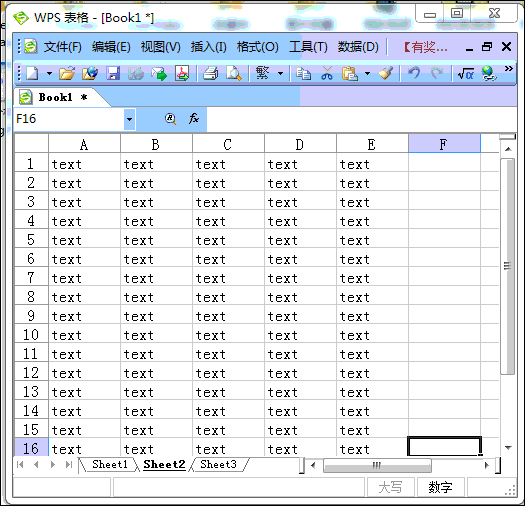
Task: Export to PDF using toolbar icon
Action: click(x=182, y=73)
